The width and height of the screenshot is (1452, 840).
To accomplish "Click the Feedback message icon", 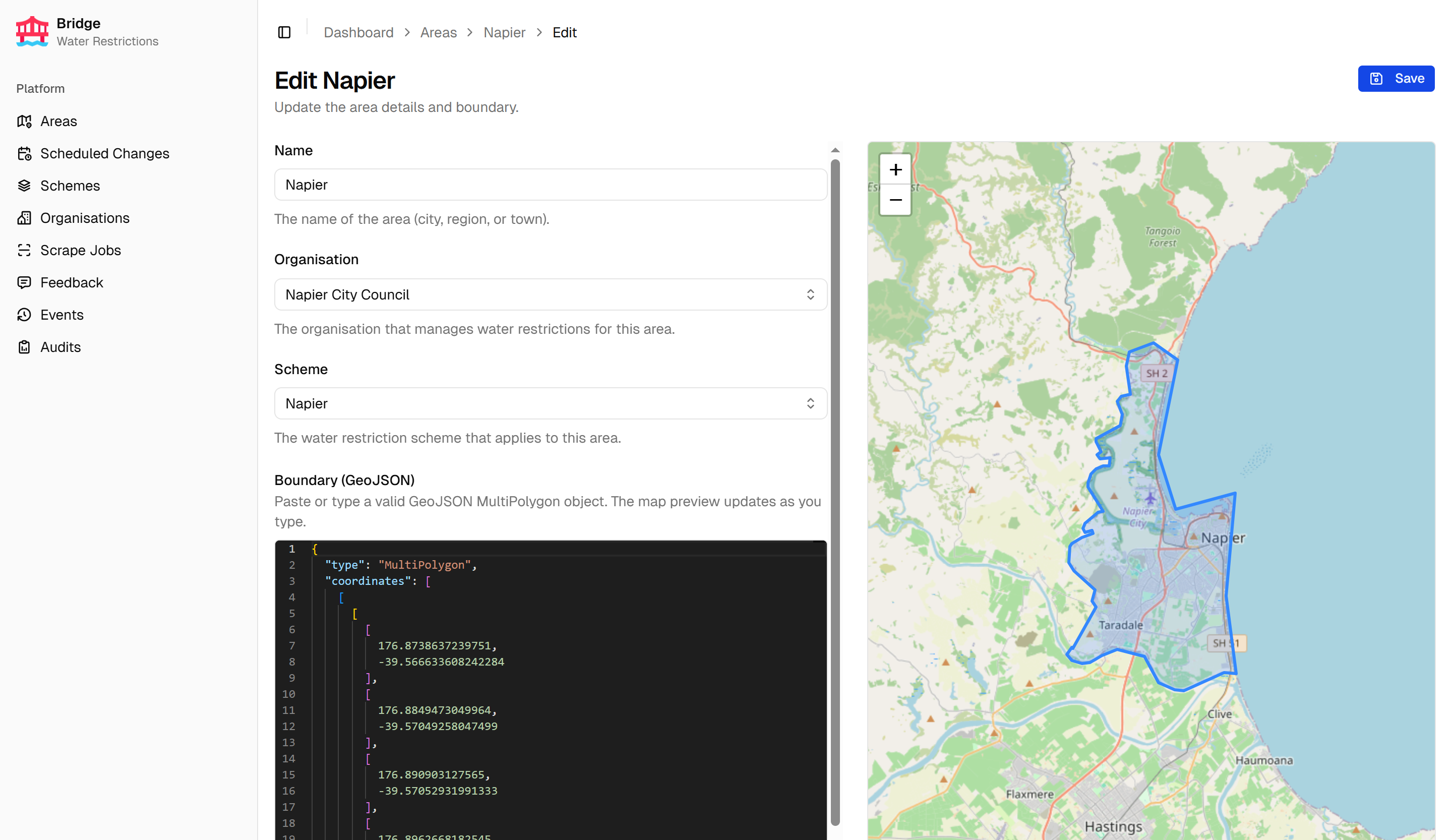I will pyautogui.click(x=24, y=282).
